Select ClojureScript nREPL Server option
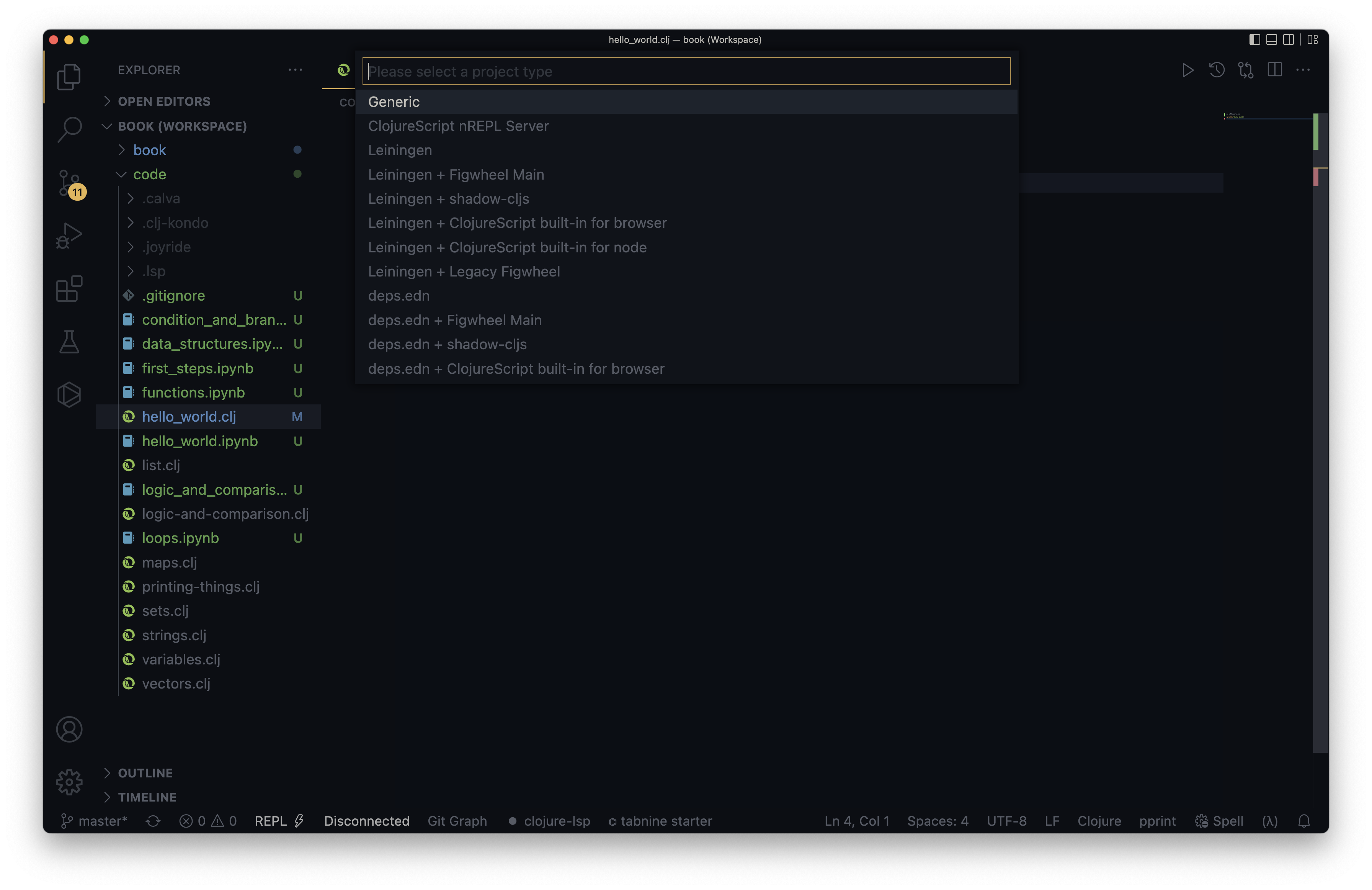1372x890 pixels. pos(686,126)
